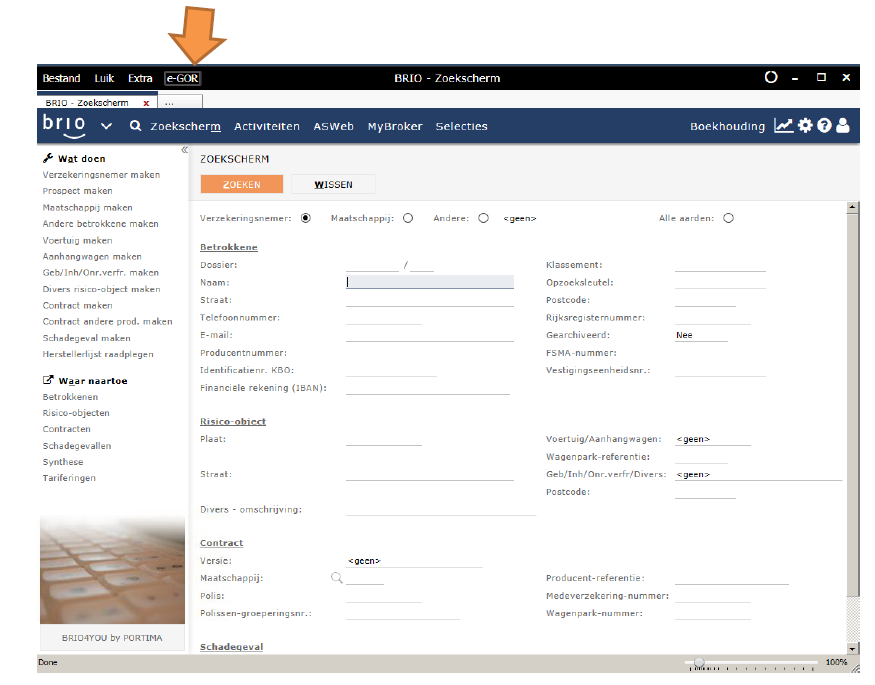The width and height of the screenshot is (875, 685).
Task: Close the BRIO - Zoekscherm tab
Action: (x=146, y=102)
